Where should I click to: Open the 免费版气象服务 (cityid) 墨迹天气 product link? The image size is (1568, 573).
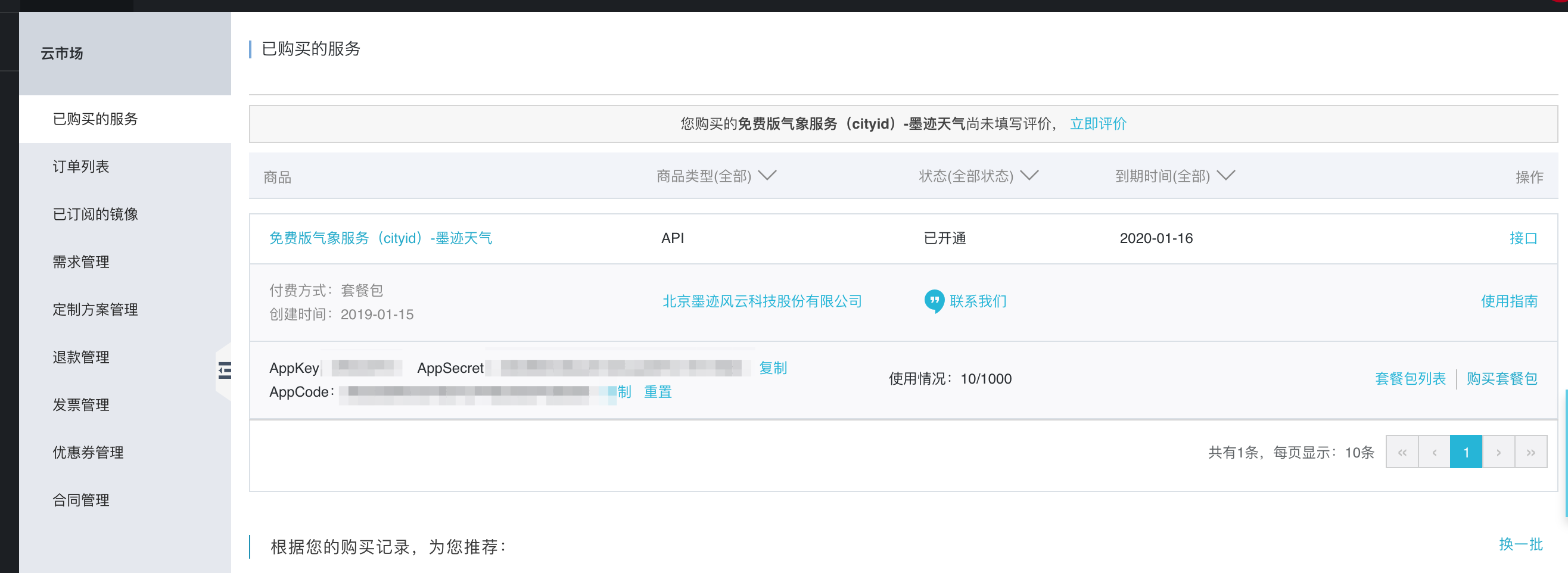click(381, 238)
